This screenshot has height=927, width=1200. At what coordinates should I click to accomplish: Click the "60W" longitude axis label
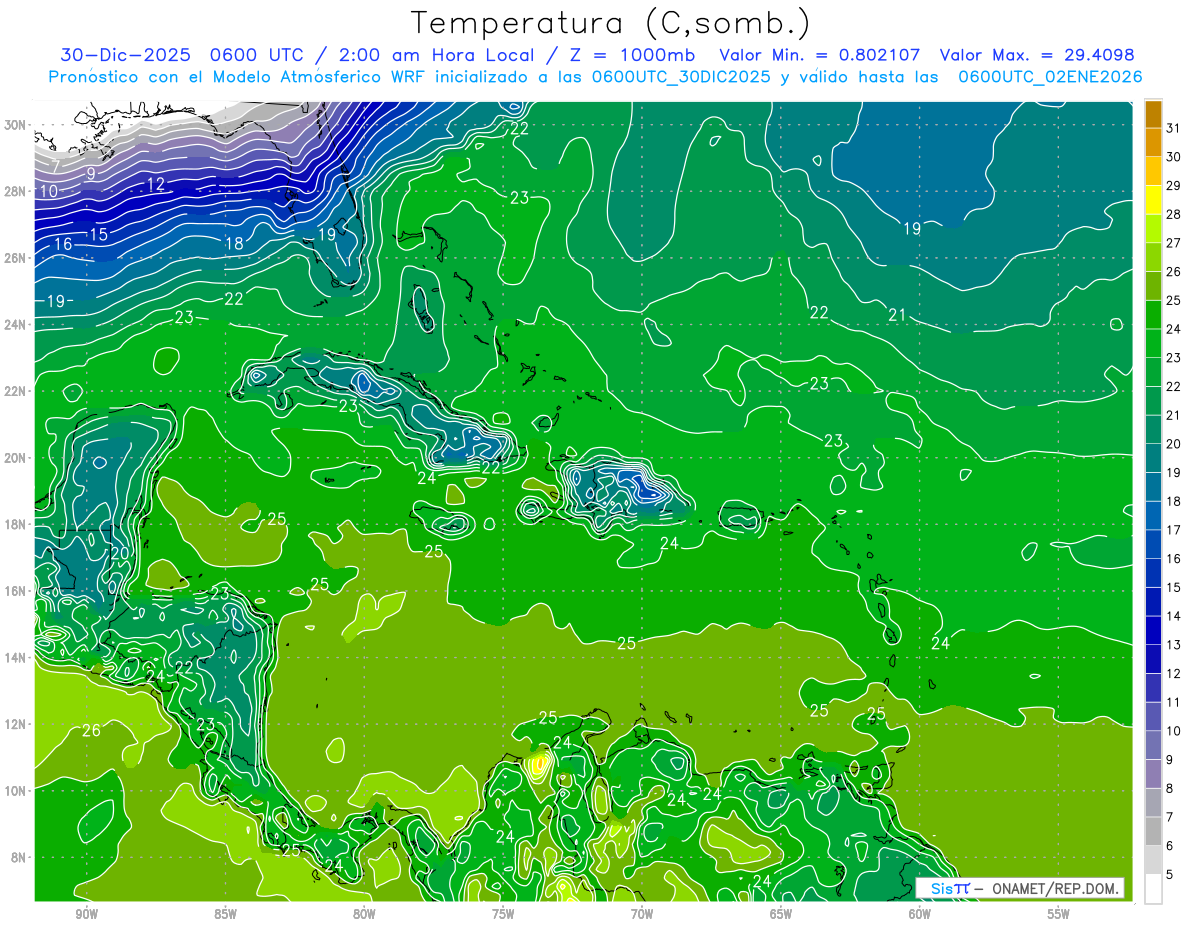click(x=920, y=914)
